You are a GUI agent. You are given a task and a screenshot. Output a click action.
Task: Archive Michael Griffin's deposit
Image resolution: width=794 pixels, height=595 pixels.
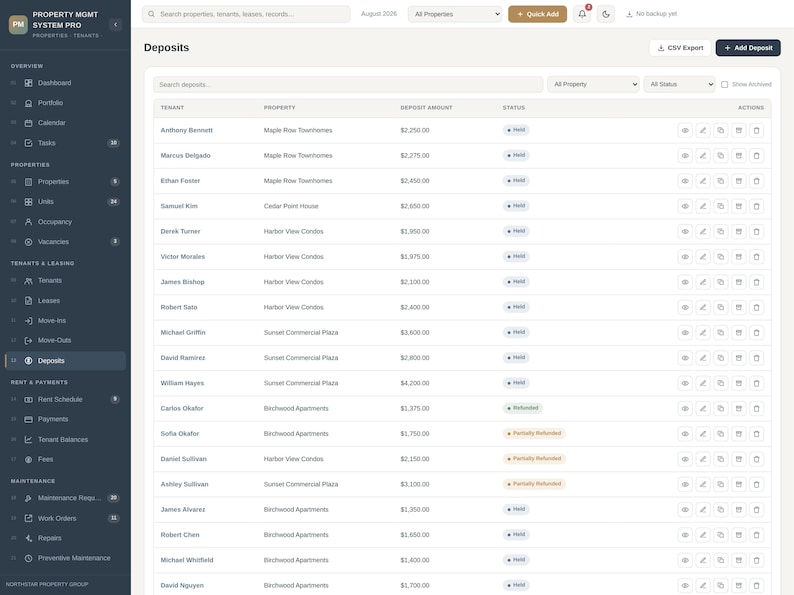pyautogui.click(x=739, y=333)
